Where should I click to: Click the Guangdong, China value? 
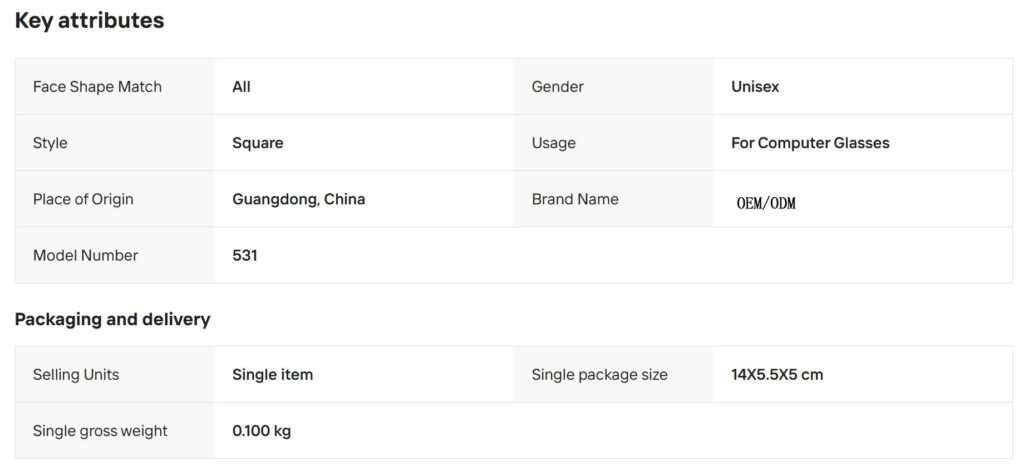point(298,199)
